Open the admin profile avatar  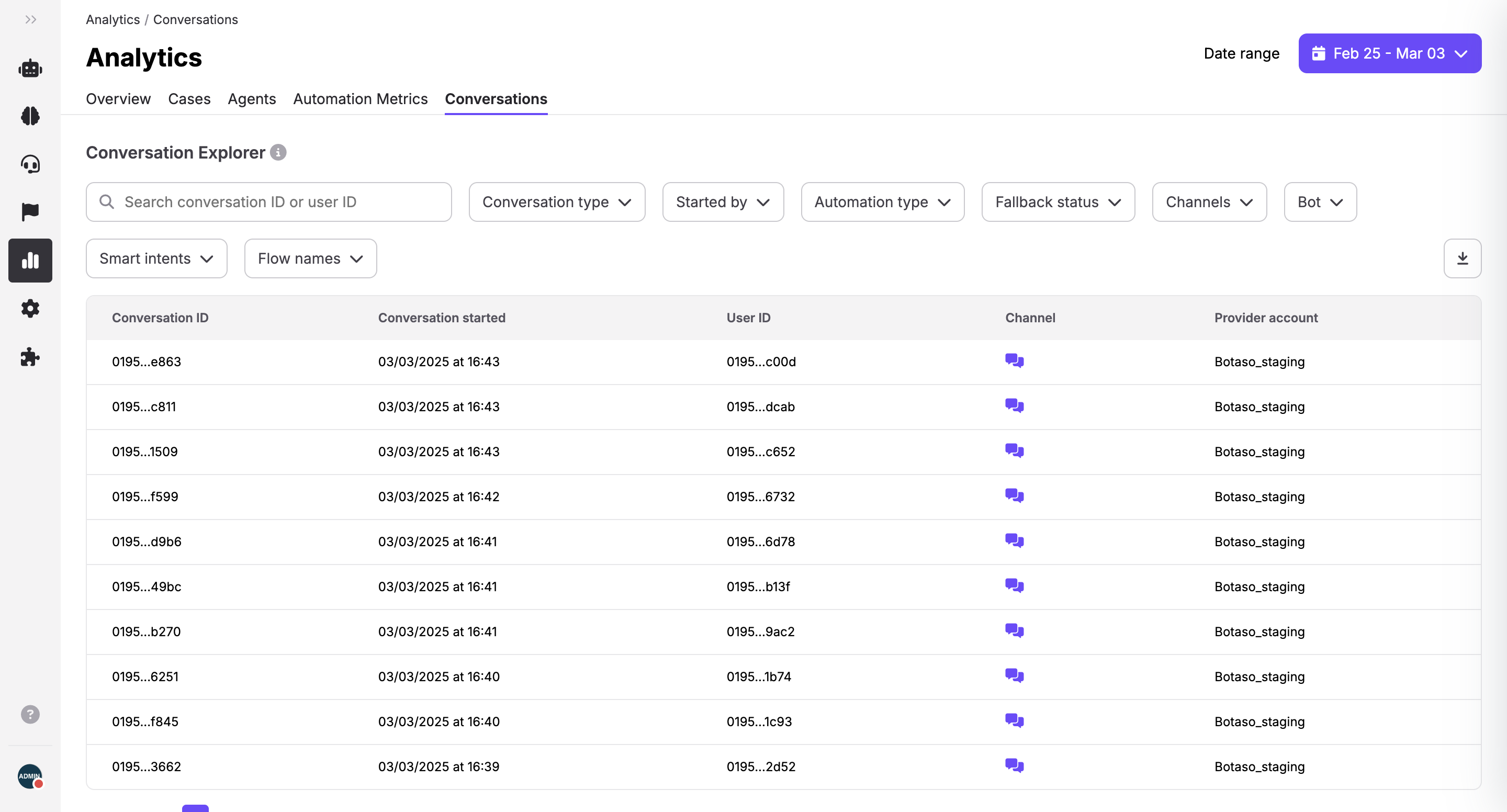30,776
